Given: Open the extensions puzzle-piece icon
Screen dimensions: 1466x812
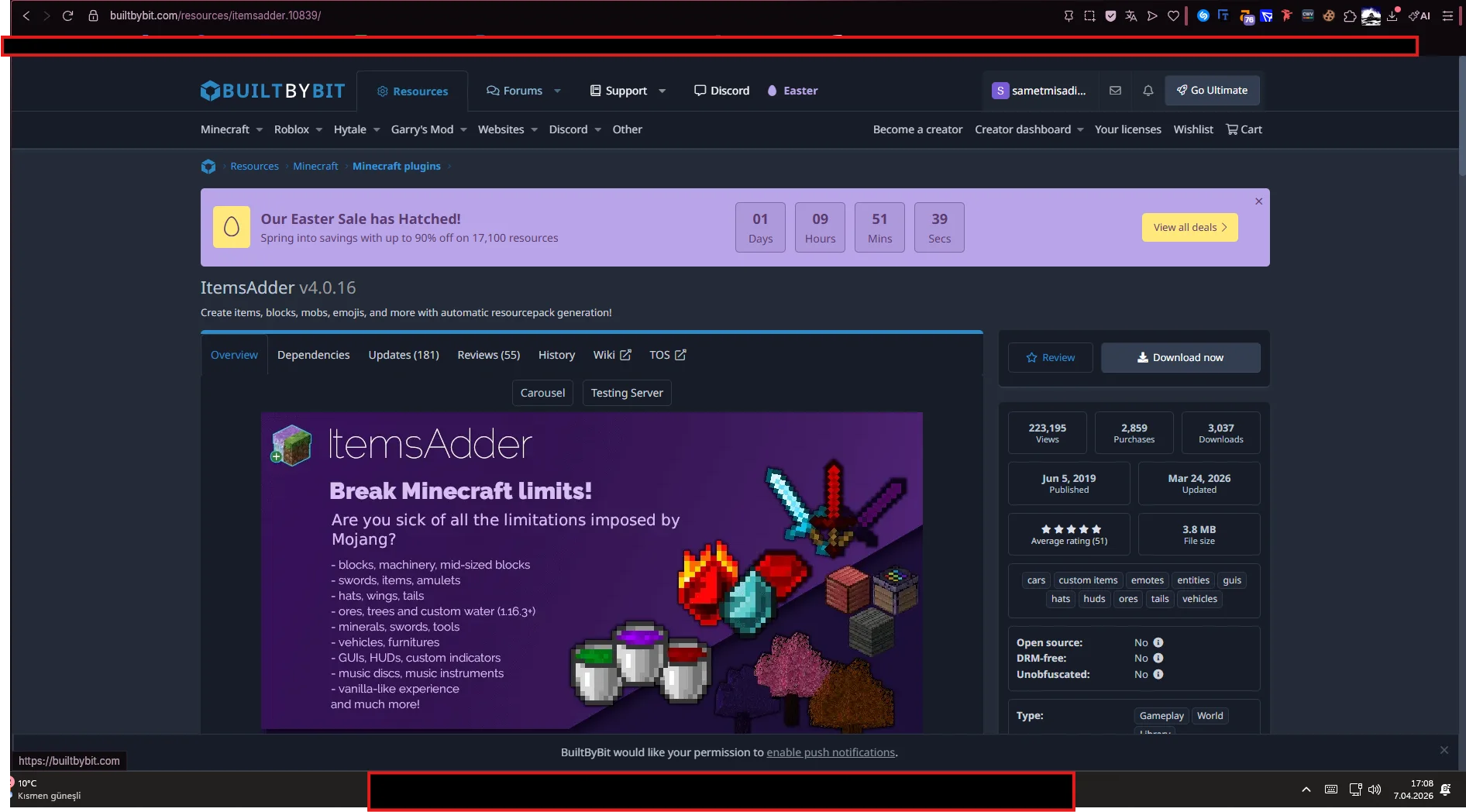Looking at the screenshot, I should (1350, 15).
